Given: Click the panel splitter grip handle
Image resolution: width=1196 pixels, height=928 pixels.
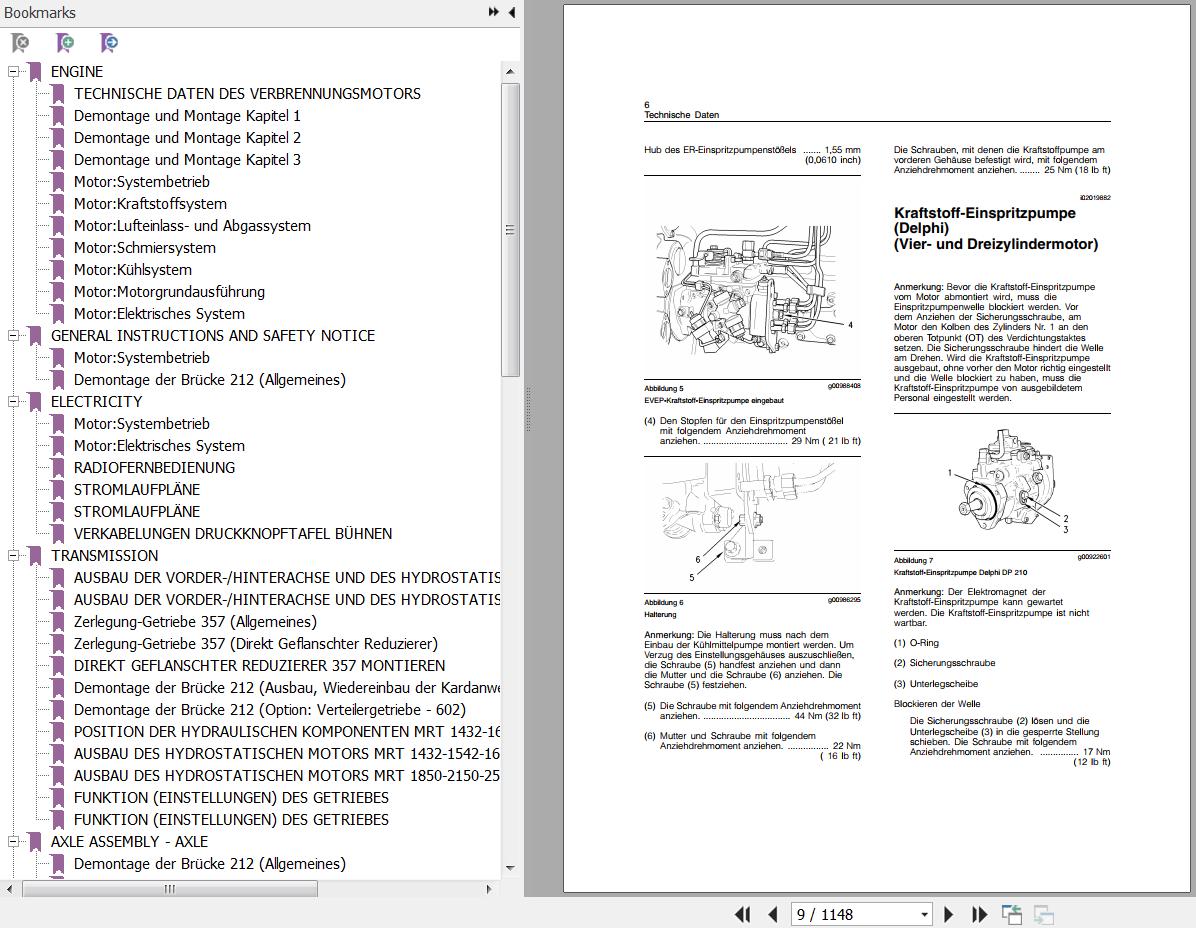Looking at the screenshot, I should pos(528,409).
